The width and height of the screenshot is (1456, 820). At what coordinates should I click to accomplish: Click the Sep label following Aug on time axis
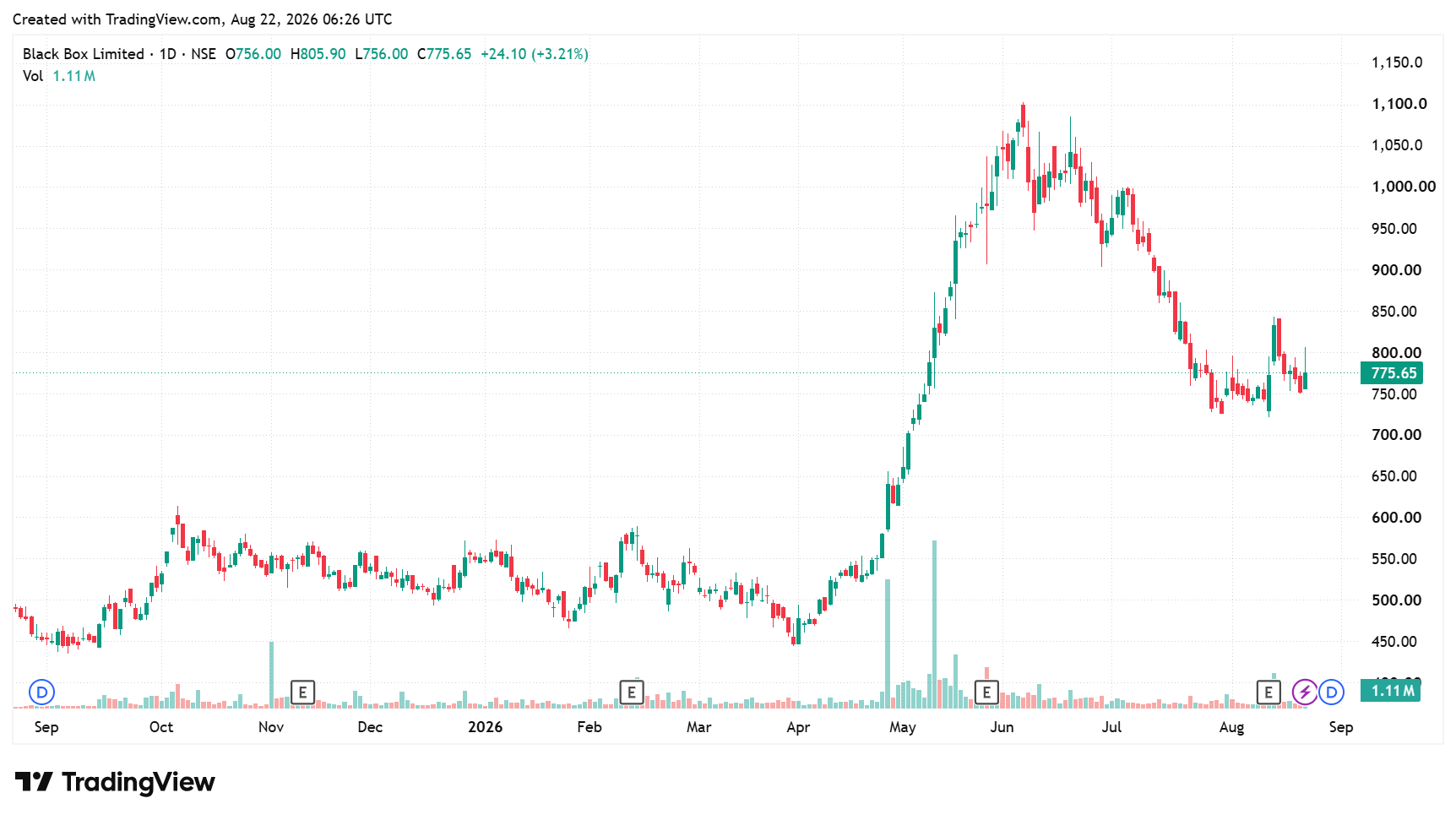tap(1341, 727)
